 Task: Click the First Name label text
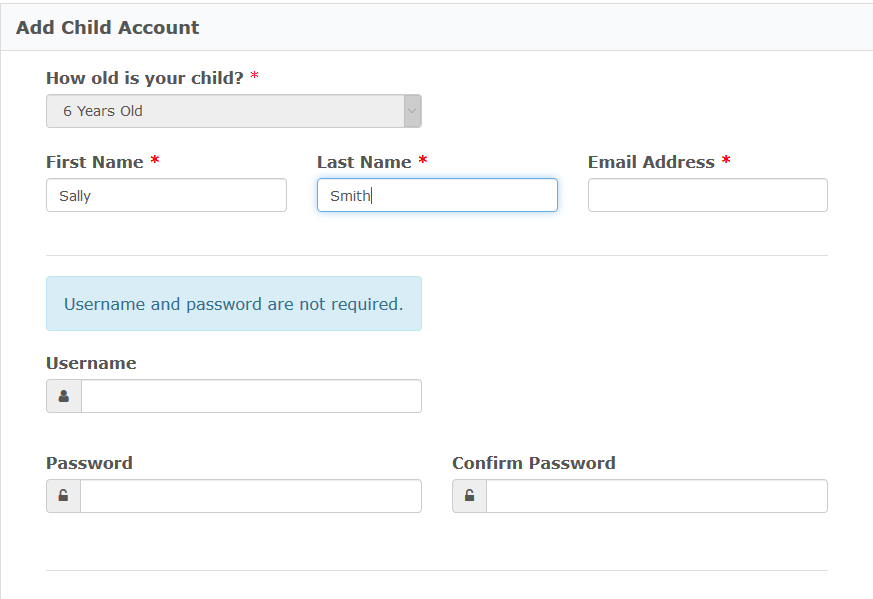click(x=95, y=162)
